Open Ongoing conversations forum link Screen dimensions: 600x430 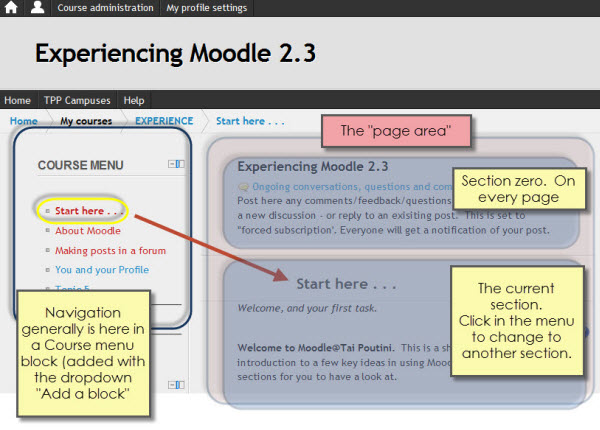click(352, 187)
